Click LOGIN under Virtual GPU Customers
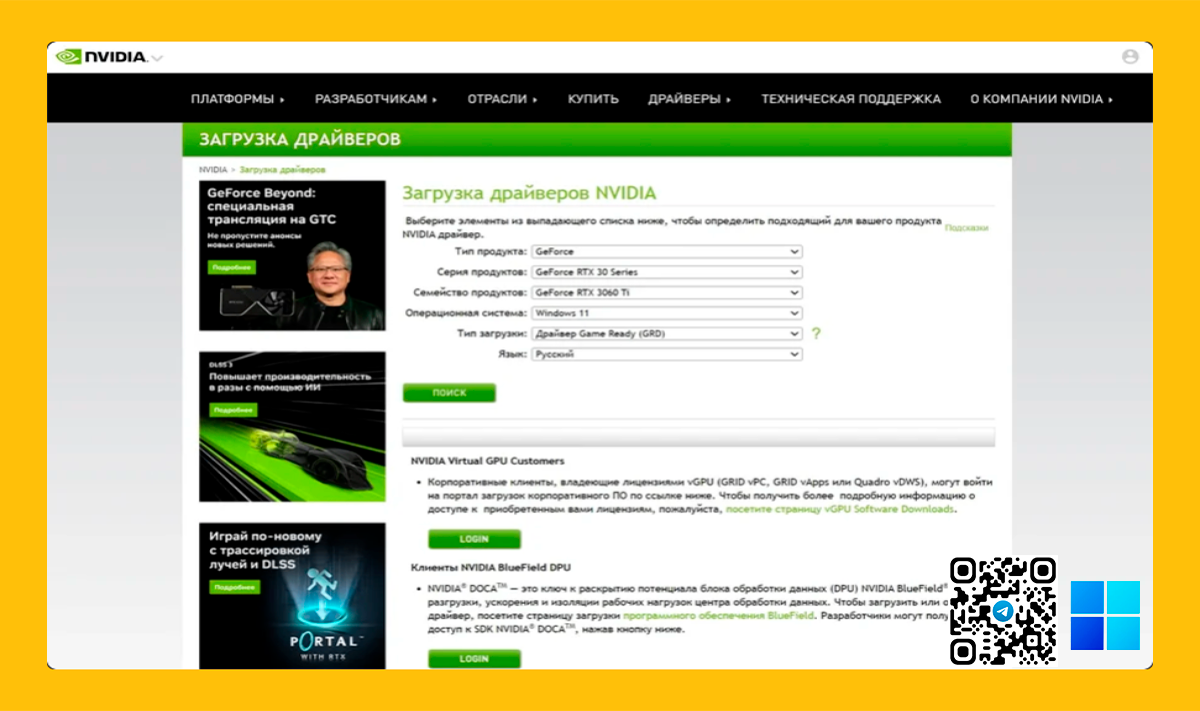This screenshot has height=711, width=1200. point(474,539)
